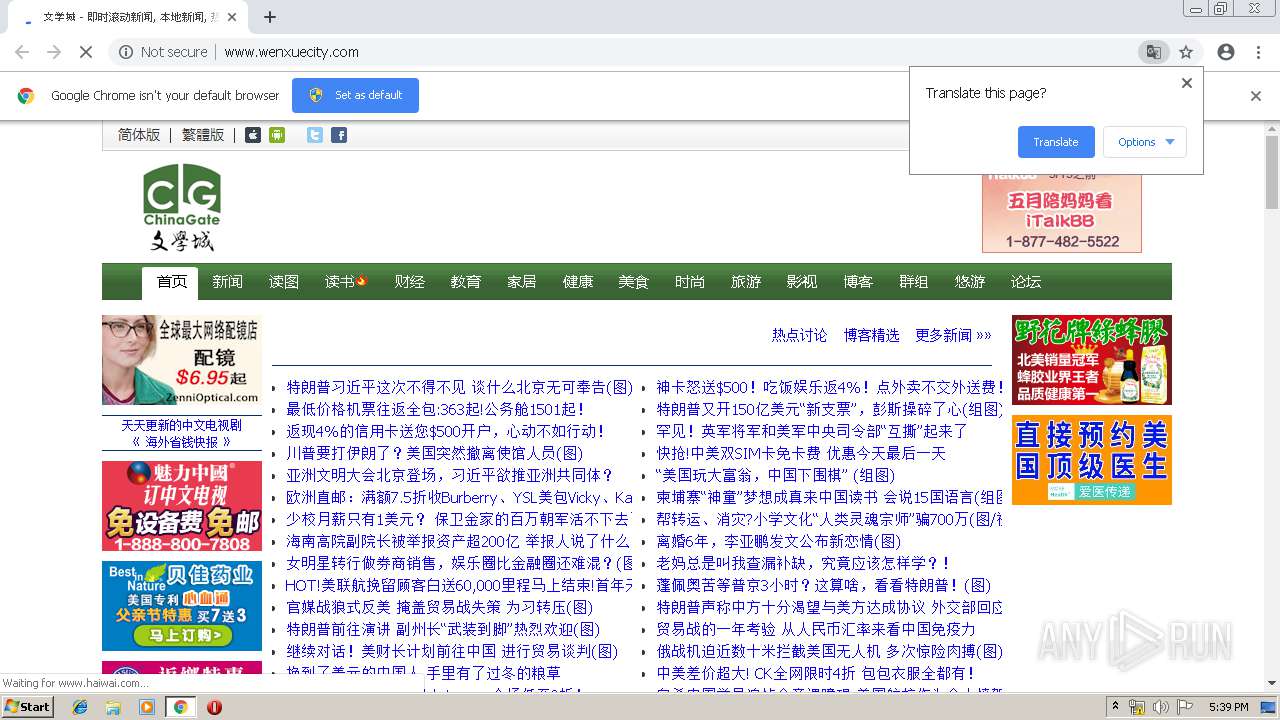
Task: Open ZenniOptical 配镜 ad image
Action: 181,360
